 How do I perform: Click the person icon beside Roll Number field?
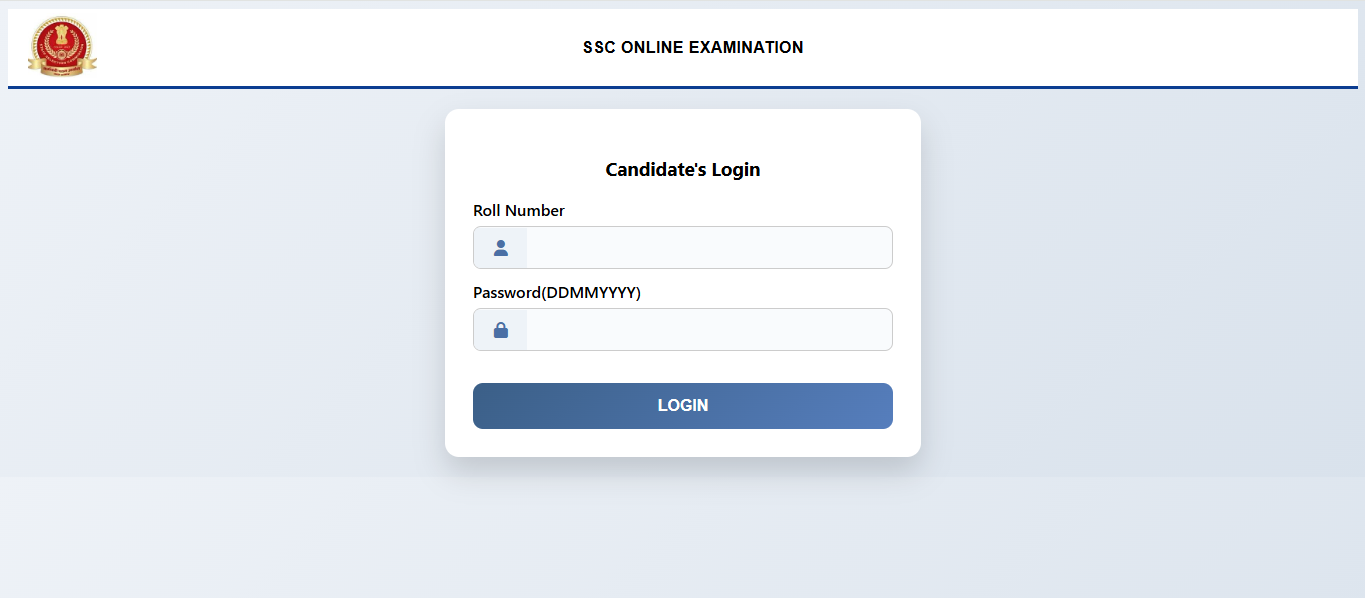coord(501,248)
